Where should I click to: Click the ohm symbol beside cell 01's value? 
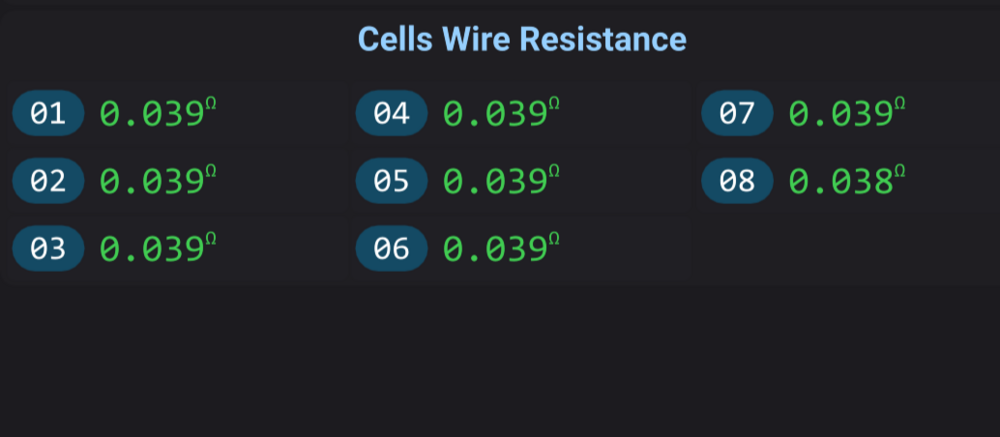tap(211, 103)
